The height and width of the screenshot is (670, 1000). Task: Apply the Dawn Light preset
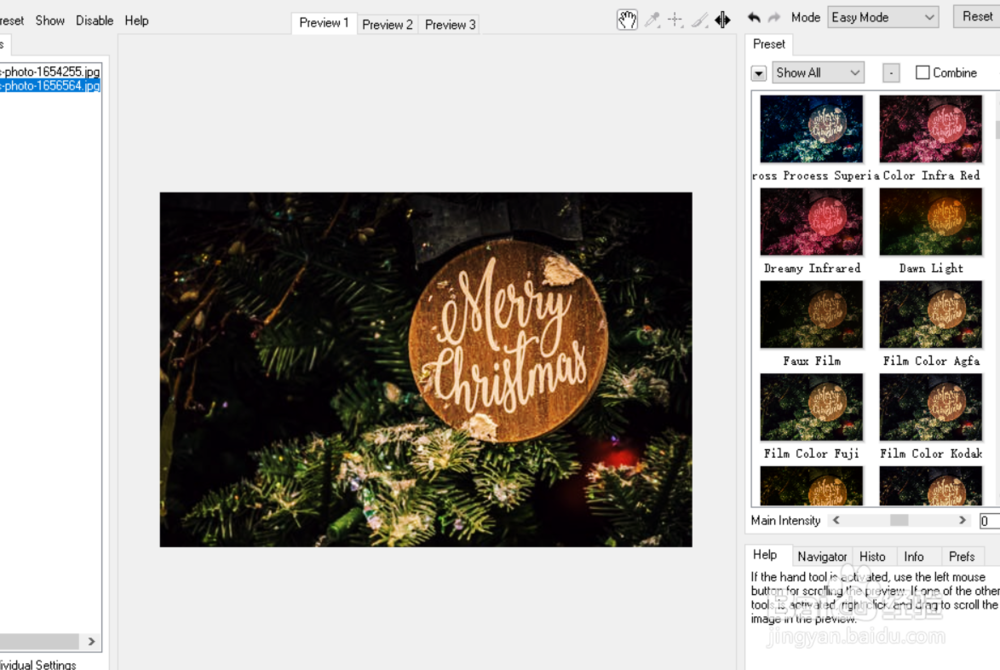[930, 221]
